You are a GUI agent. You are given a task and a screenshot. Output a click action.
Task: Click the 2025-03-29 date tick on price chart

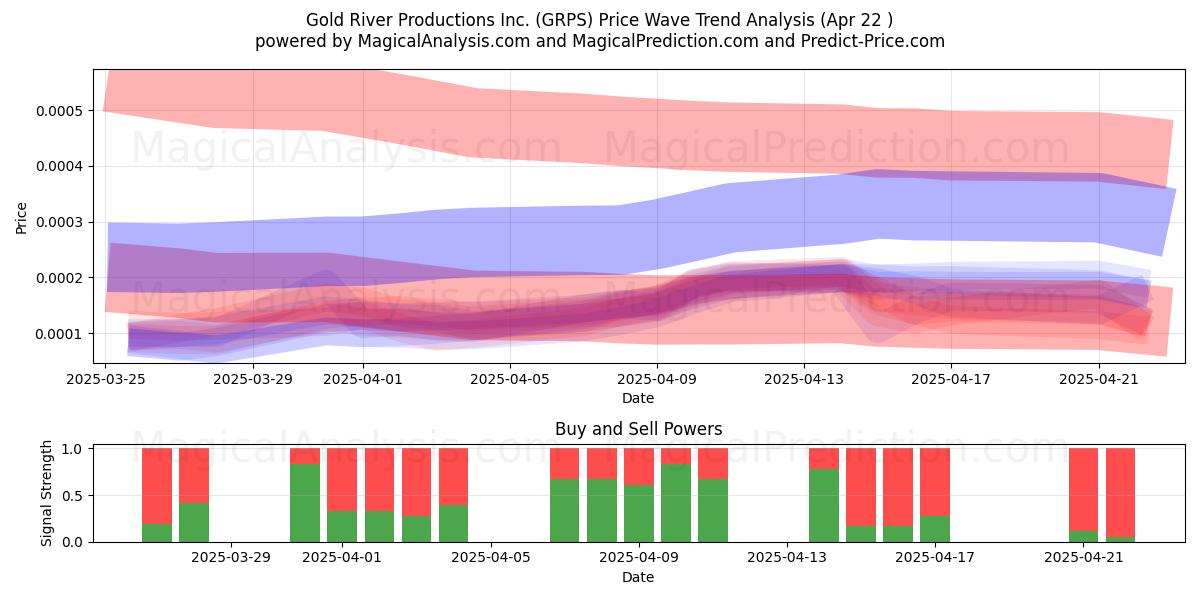253,379
